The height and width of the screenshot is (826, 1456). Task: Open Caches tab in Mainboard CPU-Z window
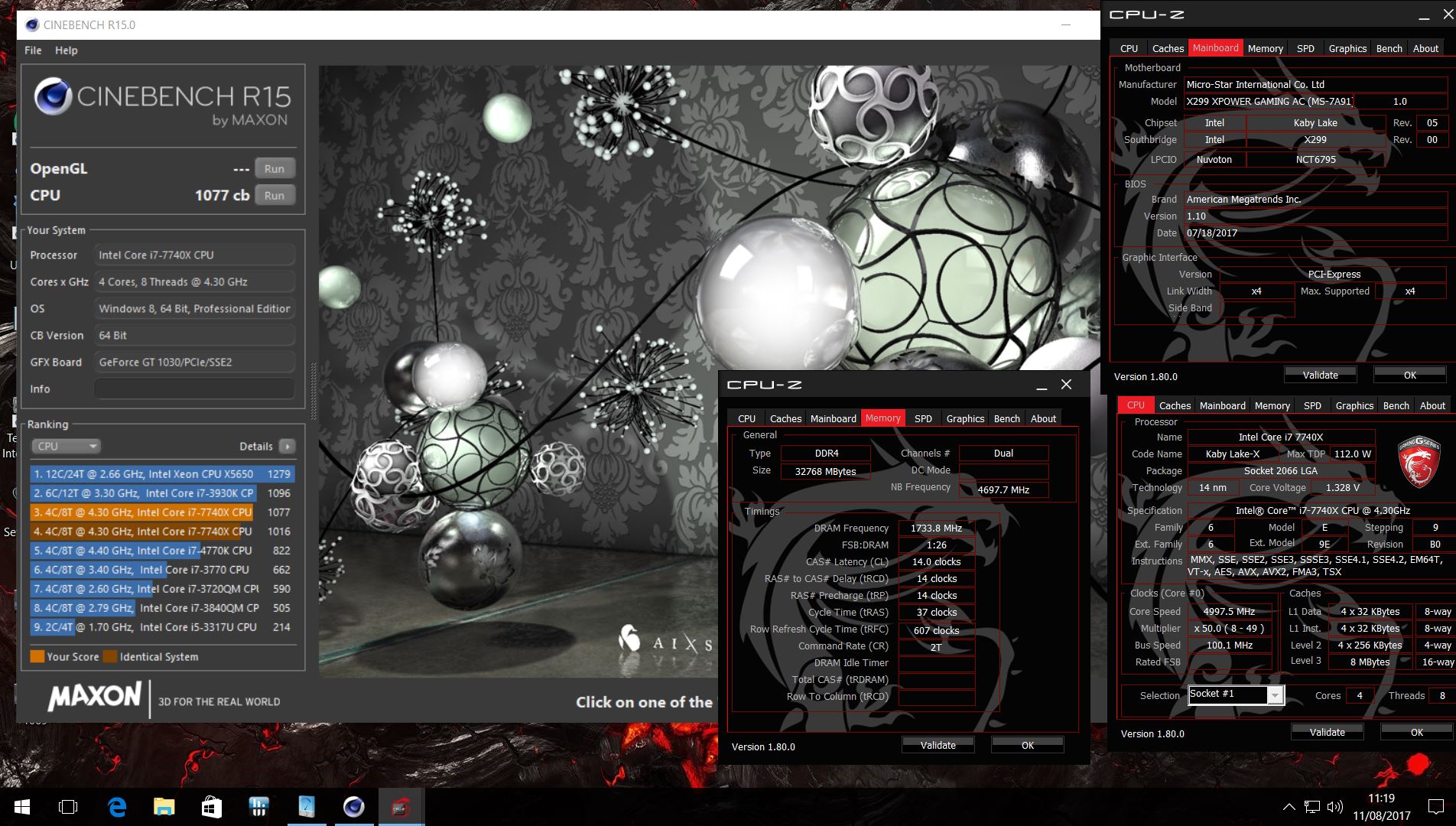1168,48
